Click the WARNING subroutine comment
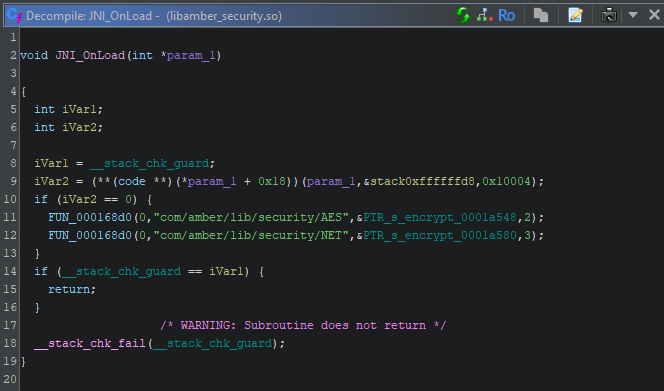The width and height of the screenshot is (664, 391). pyautogui.click(x=303, y=325)
